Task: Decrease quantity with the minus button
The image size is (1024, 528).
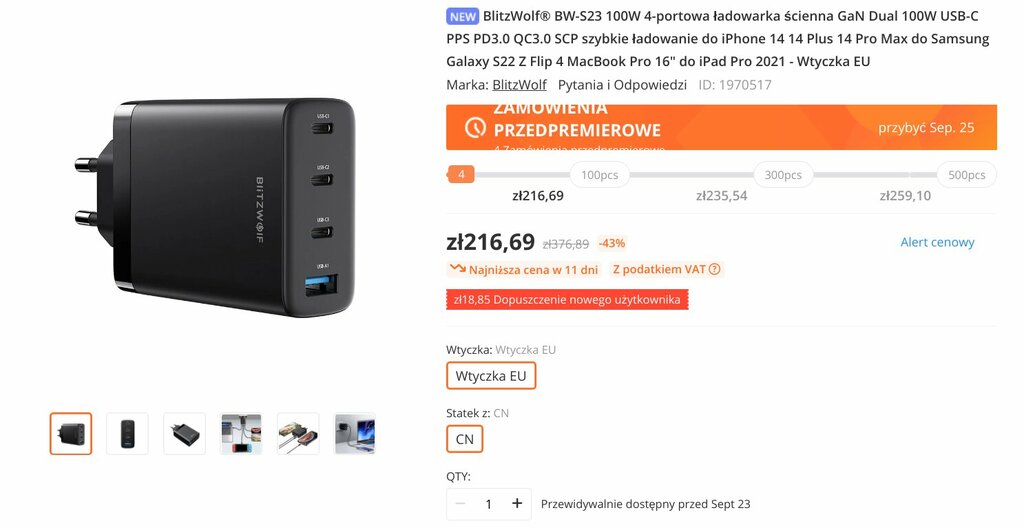Action: point(460,503)
